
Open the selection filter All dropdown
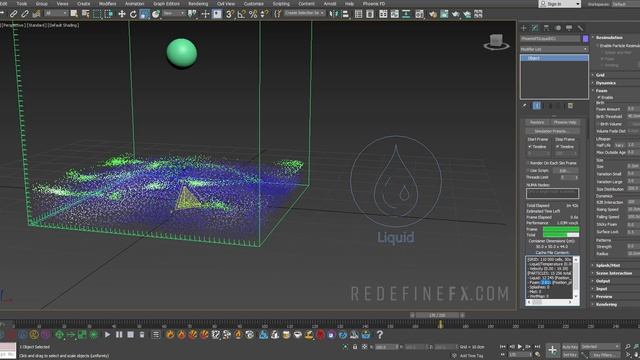tap(56, 13)
